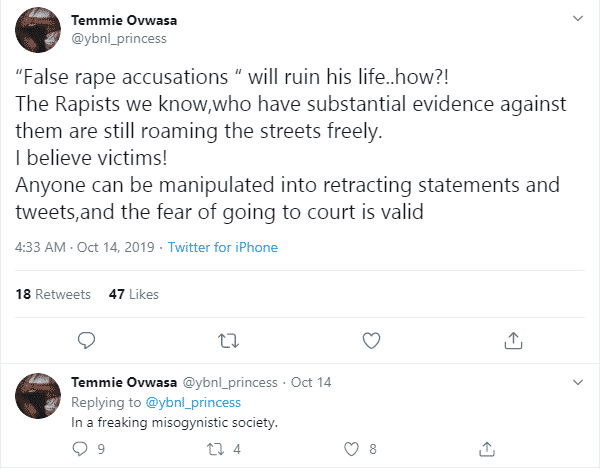This screenshot has width=600, height=469.
Task: View the 18 Retweets list
Action: [54, 294]
